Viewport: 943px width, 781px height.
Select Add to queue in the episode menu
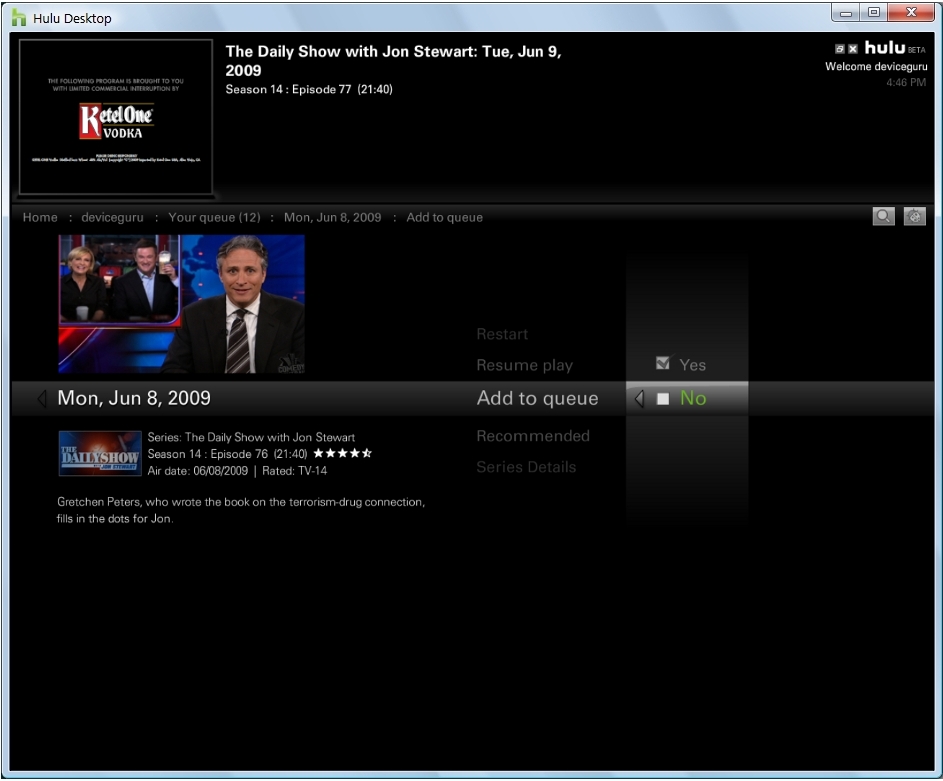(538, 398)
